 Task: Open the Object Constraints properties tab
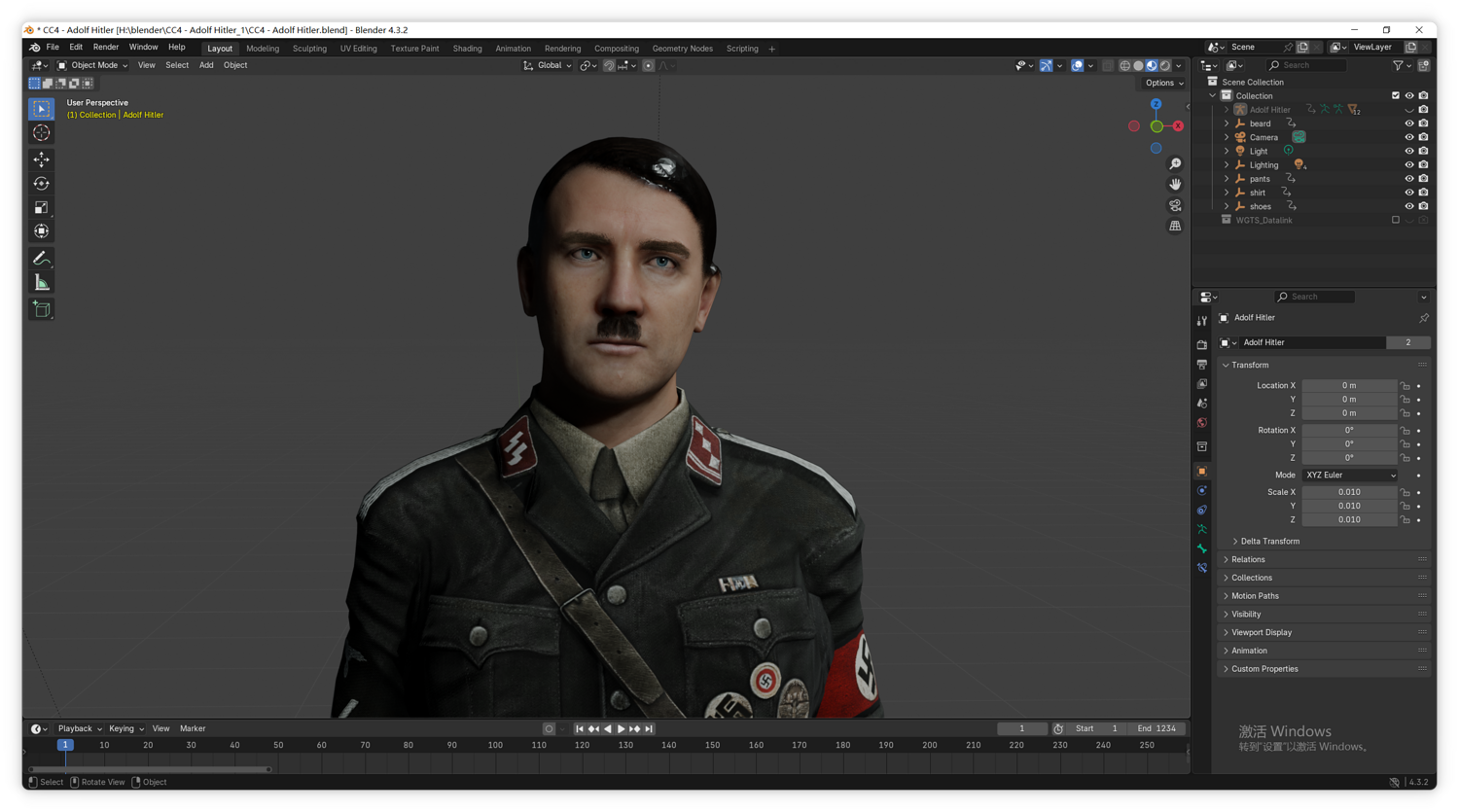click(x=1202, y=510)
